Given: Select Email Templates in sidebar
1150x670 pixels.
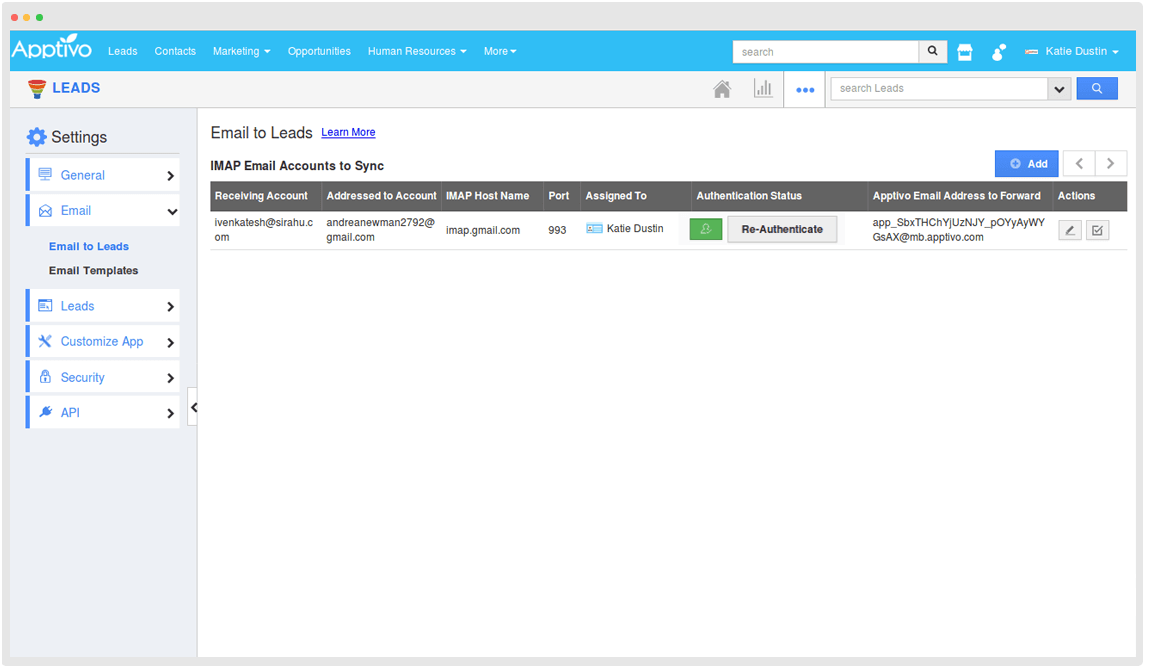Looking at the screenshot, I should click(94, 271).
